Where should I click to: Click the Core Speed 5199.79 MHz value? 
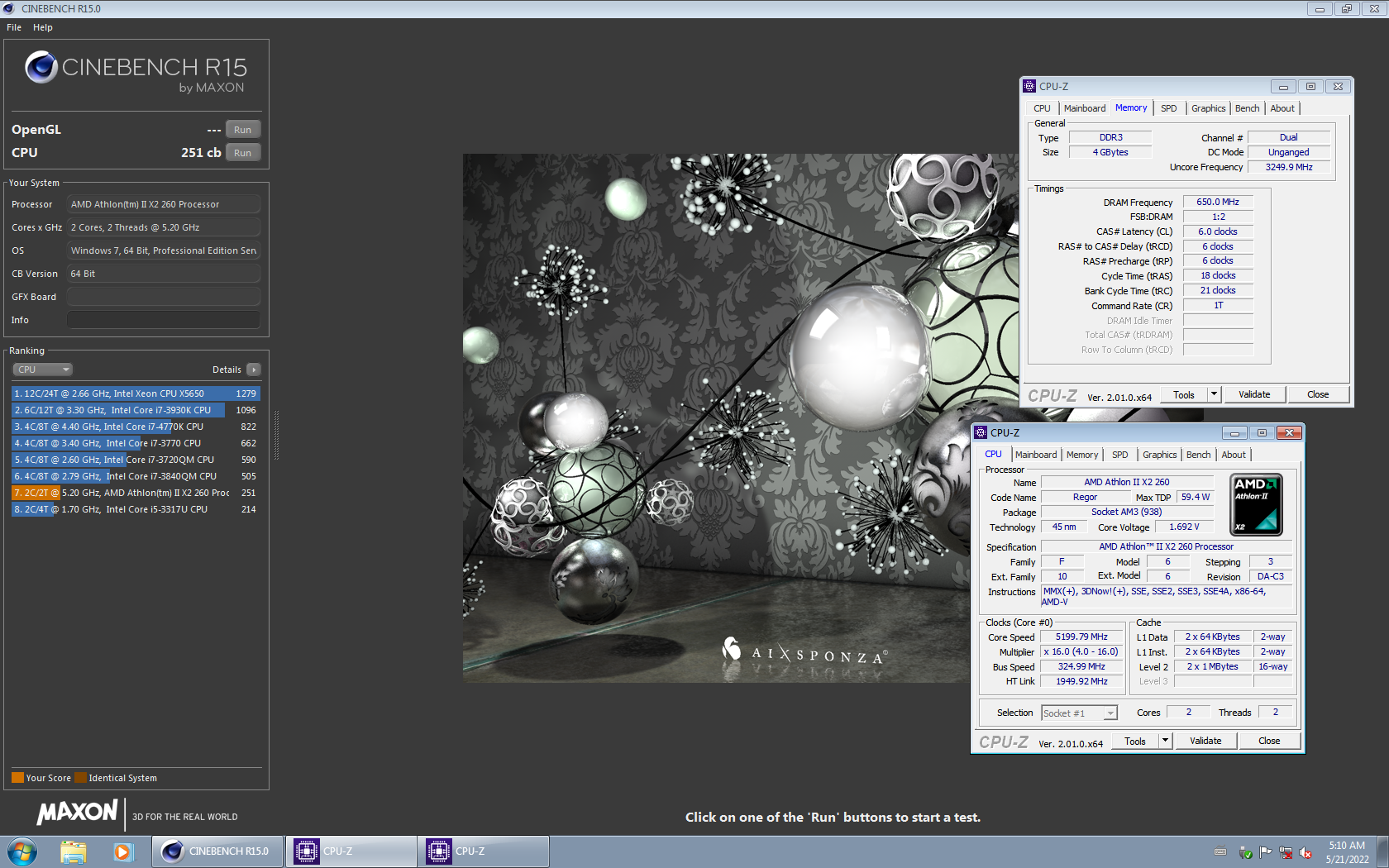[x=1081, y=637]
